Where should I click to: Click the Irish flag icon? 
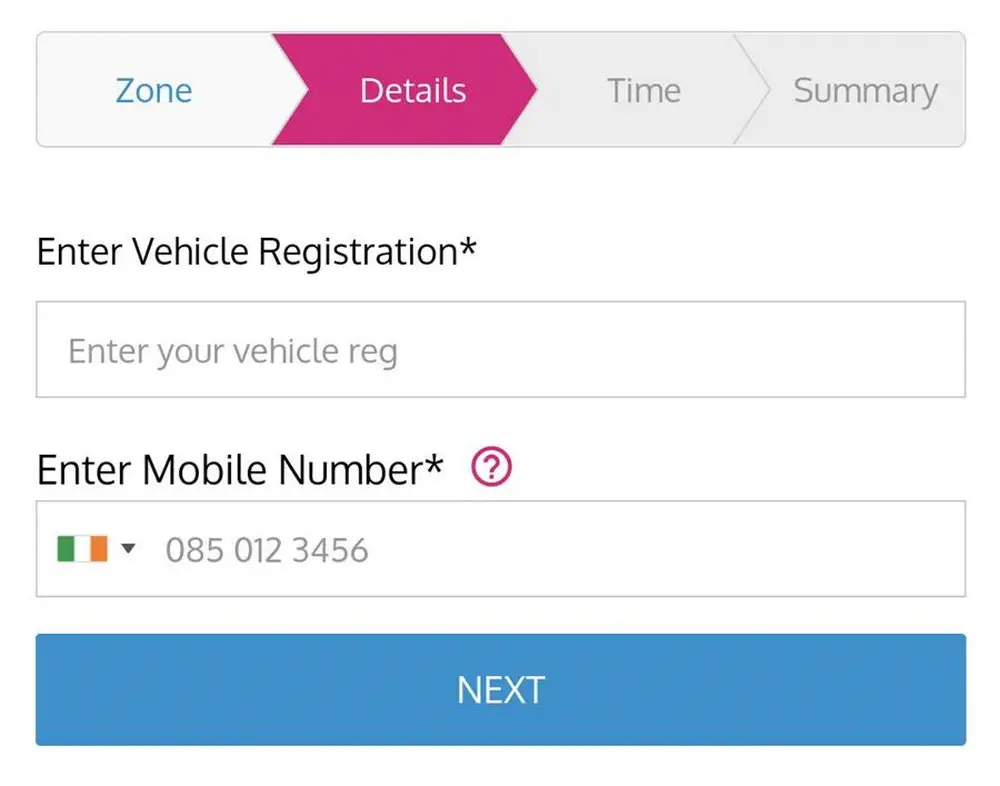click(x=82, y=549)
